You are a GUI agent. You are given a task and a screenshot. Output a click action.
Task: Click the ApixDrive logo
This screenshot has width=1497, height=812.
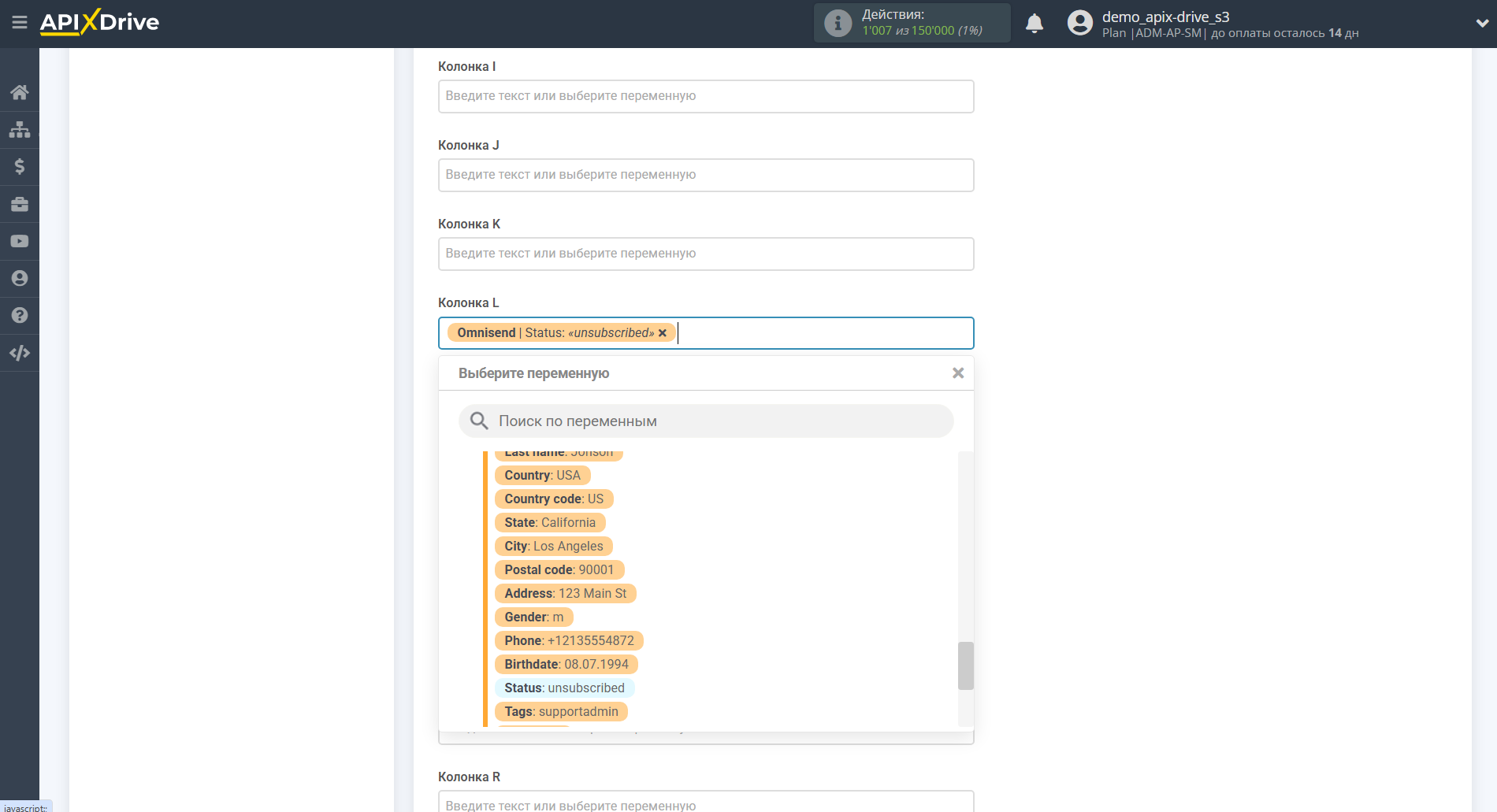98,23
